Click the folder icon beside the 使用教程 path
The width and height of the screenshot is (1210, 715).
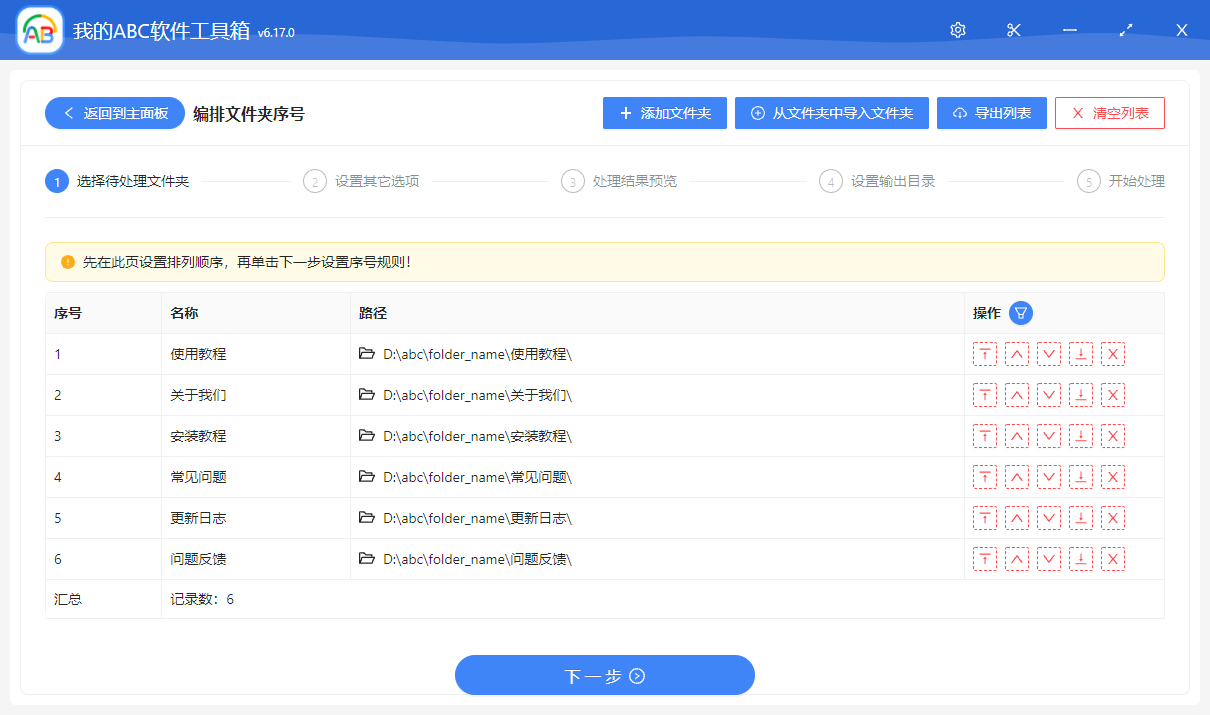pyautogui.click(x=367, y=353)
